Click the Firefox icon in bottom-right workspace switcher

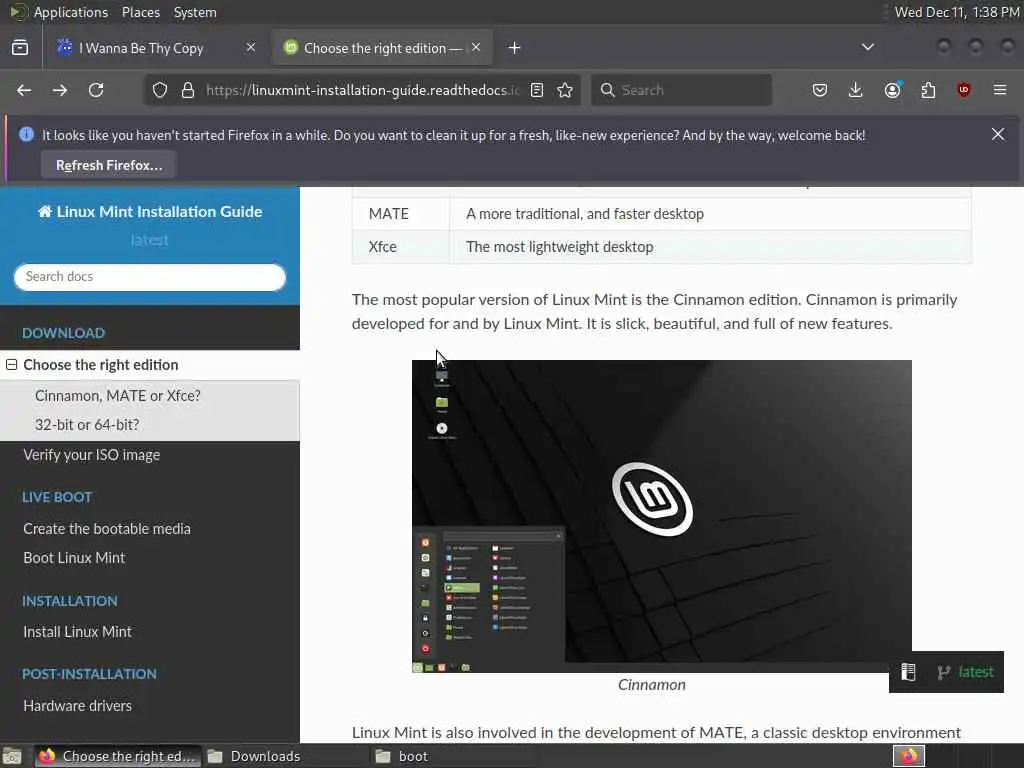(909, 756)
